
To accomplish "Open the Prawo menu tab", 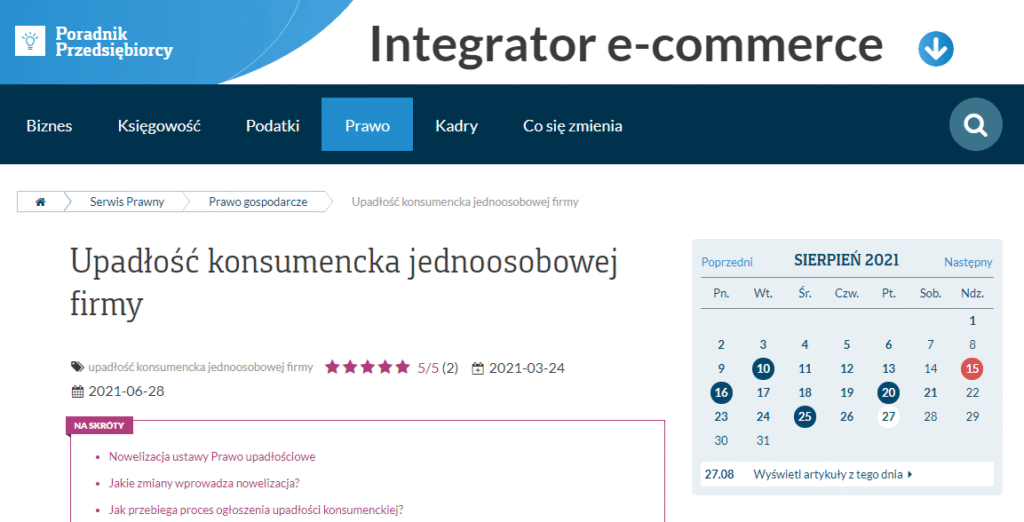I will coord(367,125).
